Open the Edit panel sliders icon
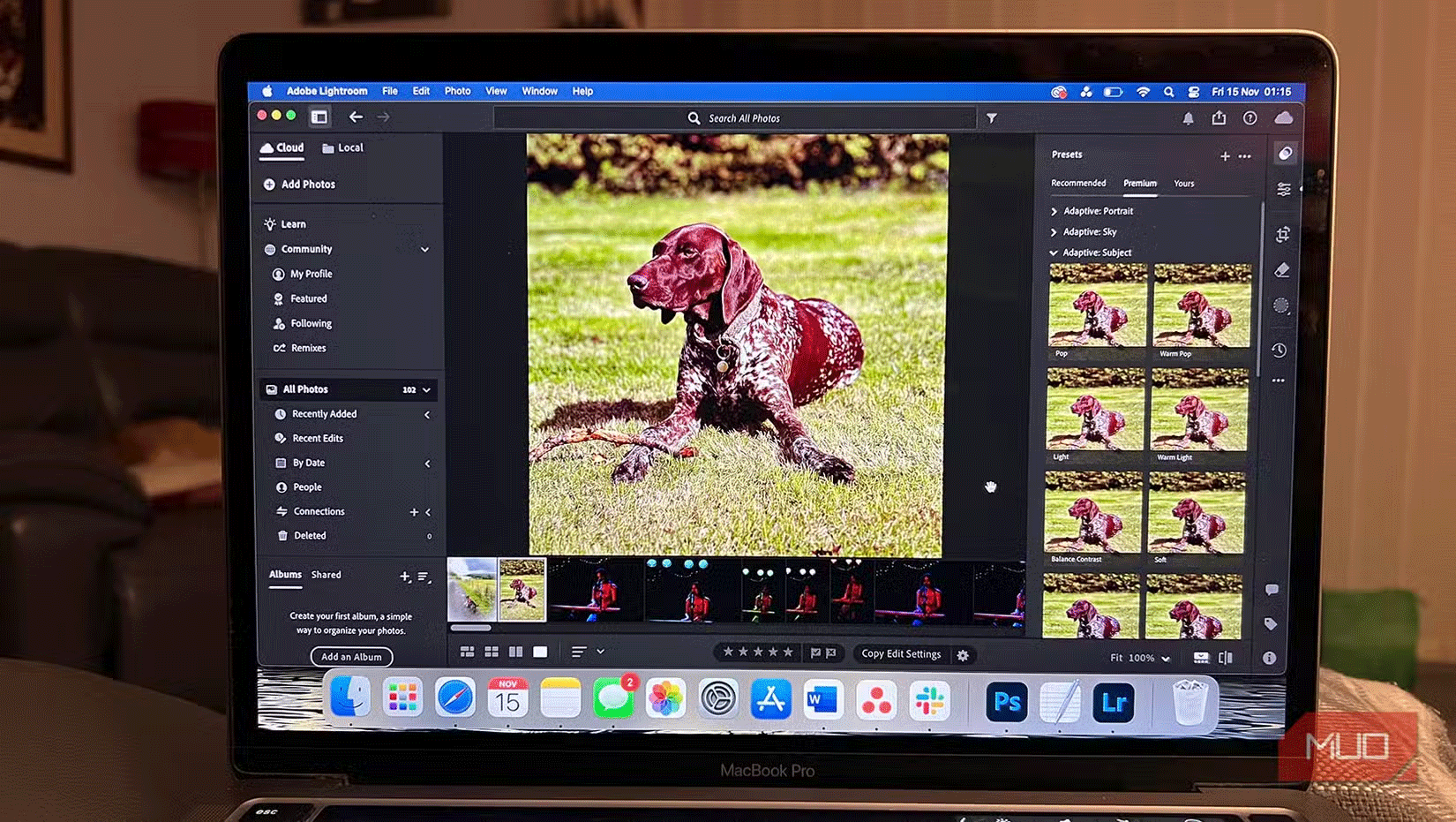1456x822 pixels. coord(1284,189)
